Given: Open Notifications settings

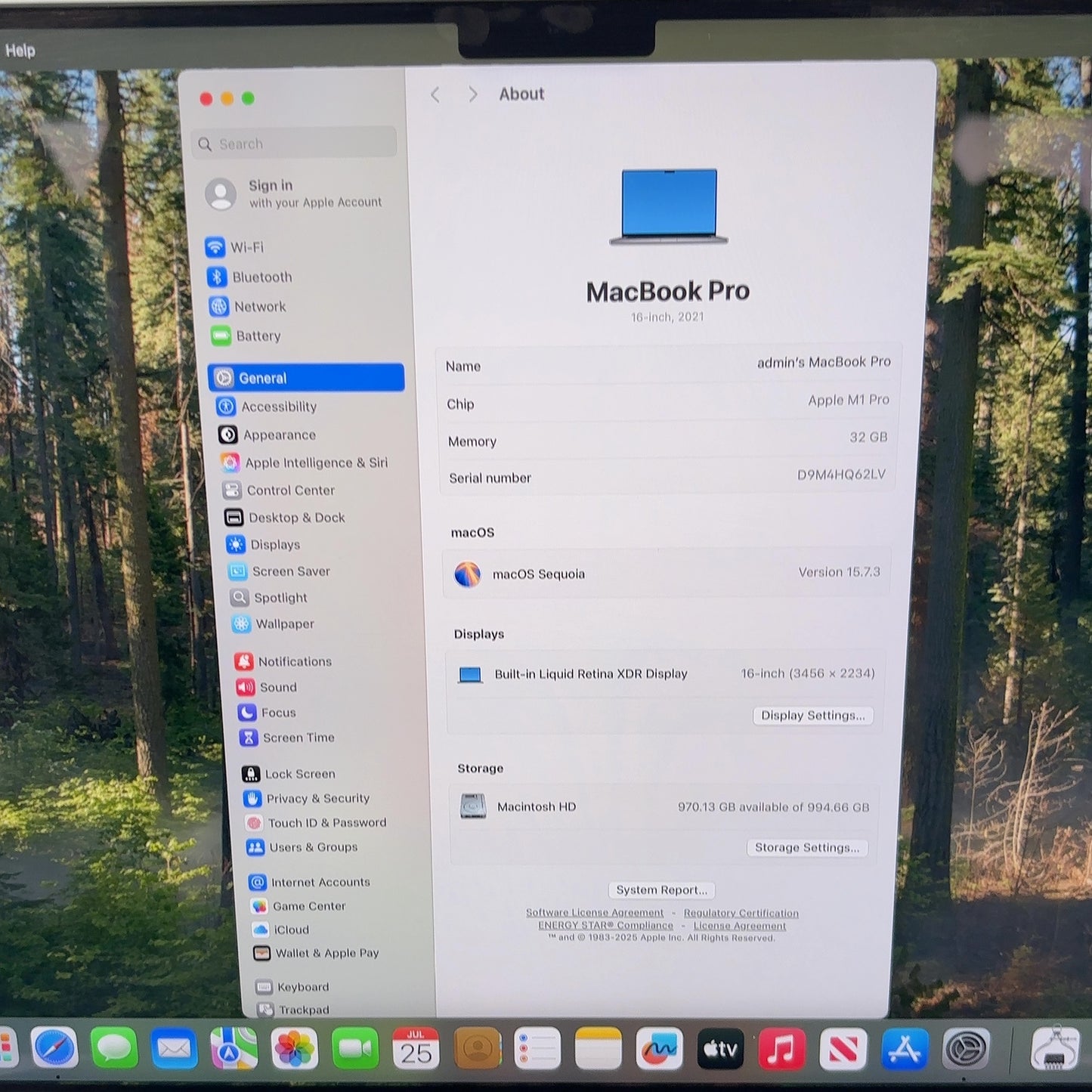Looking at the screenshot, I should click(283, 661).
